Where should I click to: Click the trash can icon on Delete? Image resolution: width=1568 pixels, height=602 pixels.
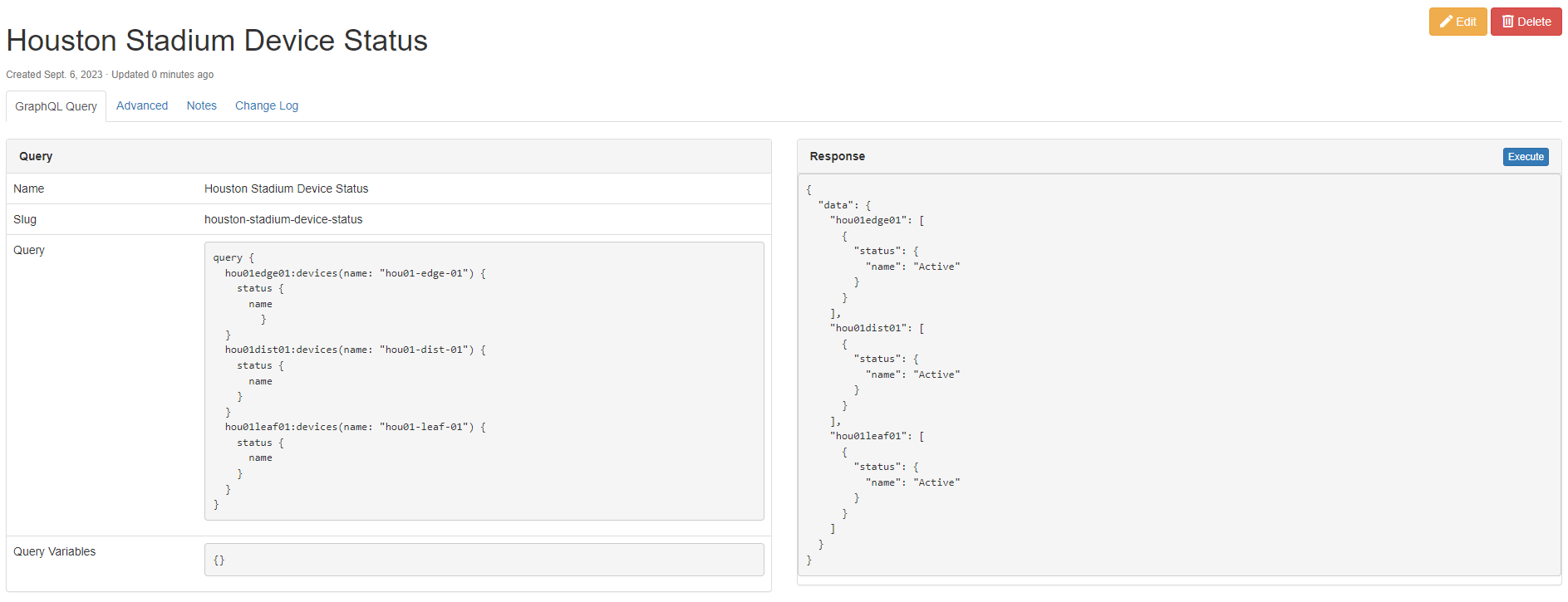(1507, 22)
